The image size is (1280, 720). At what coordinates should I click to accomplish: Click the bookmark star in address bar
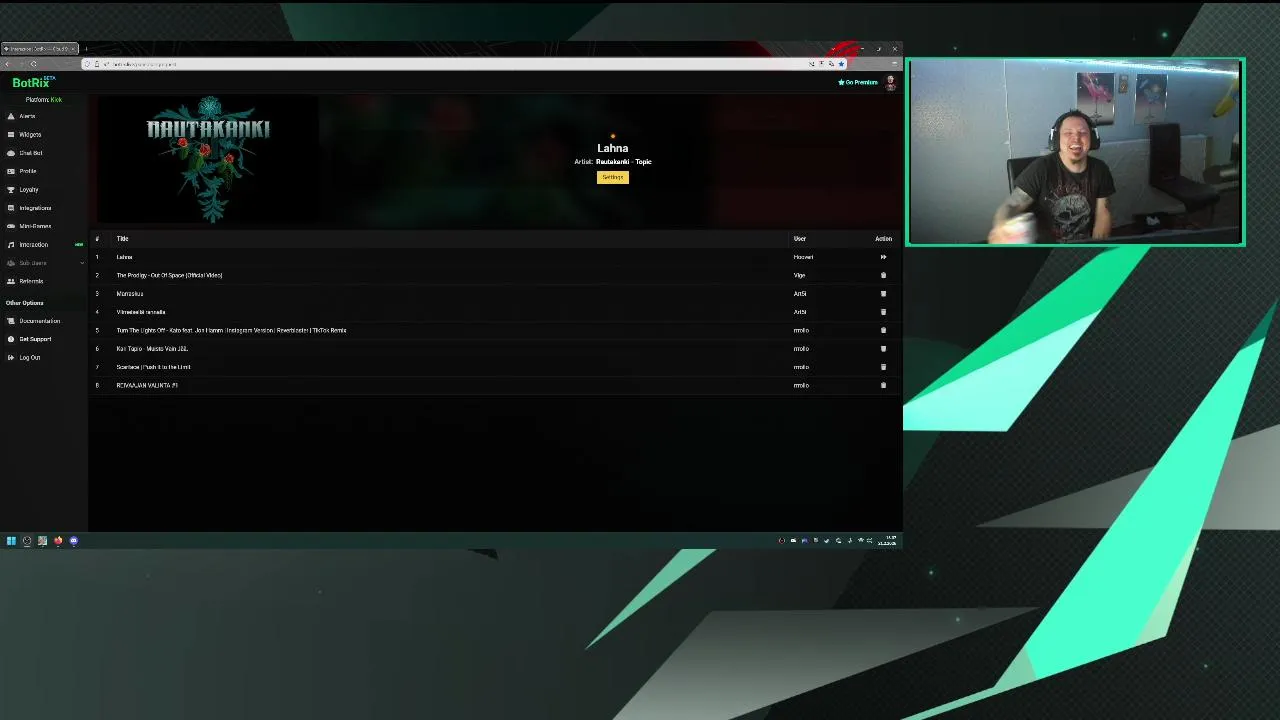click(841, 64)
